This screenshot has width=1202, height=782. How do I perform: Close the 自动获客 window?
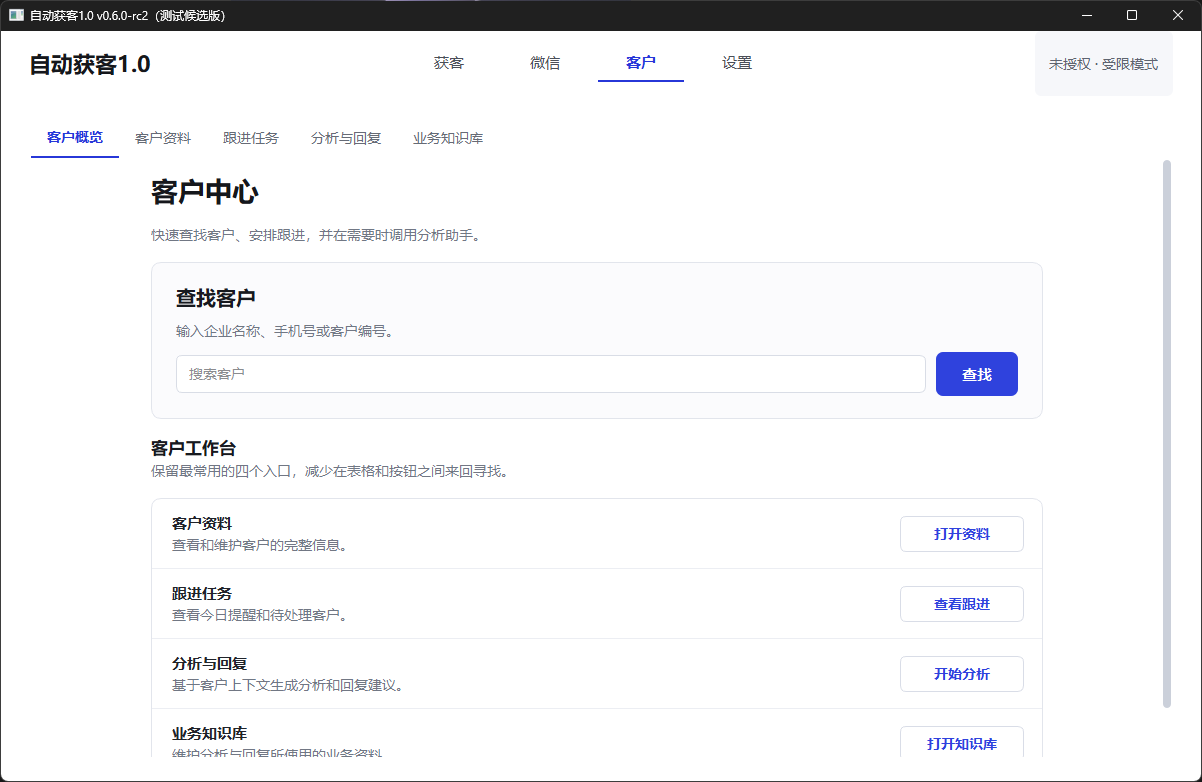click(1178, 15)
